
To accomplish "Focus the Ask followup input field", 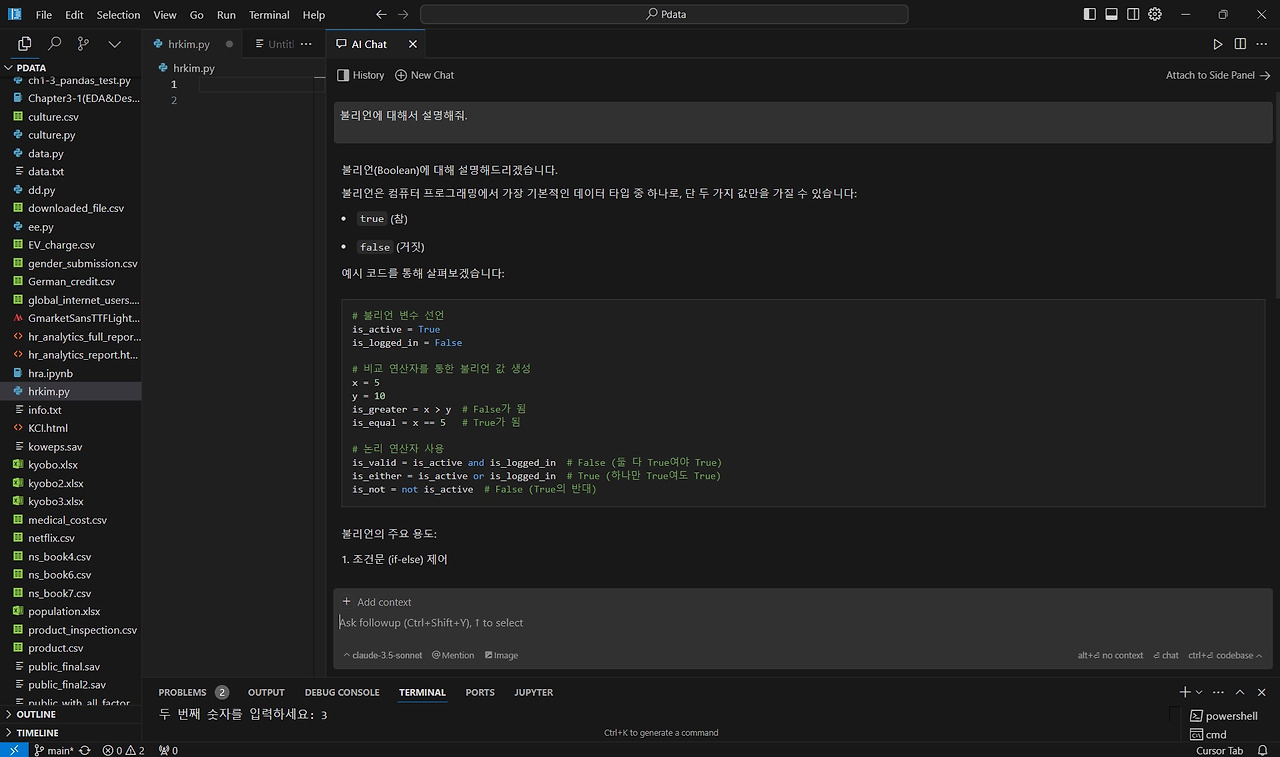I will point(802,623).
